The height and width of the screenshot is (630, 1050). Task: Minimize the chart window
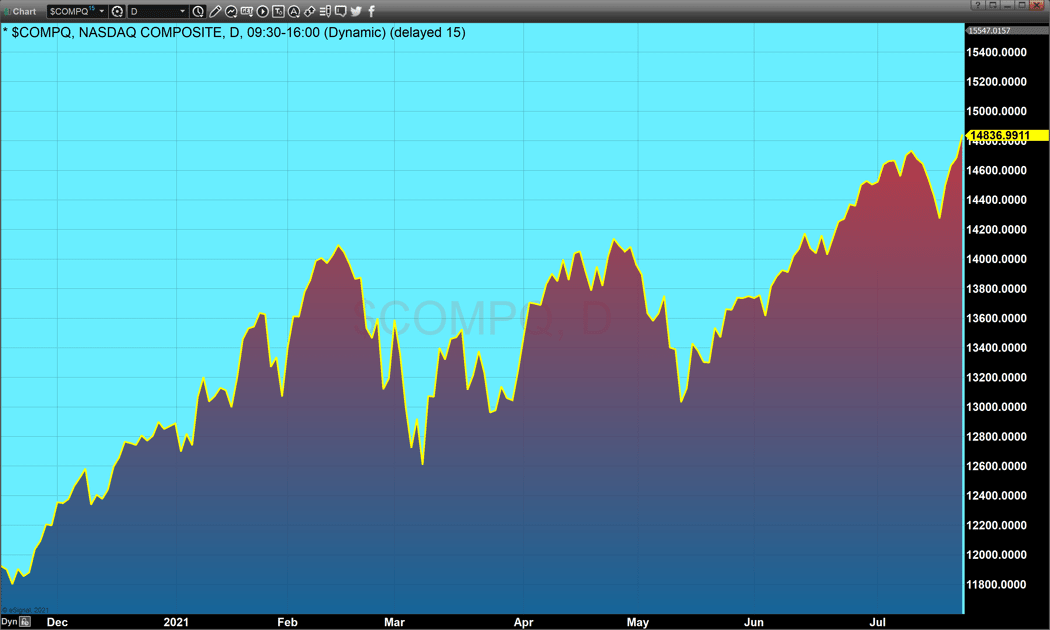(x=1007, y=5)
